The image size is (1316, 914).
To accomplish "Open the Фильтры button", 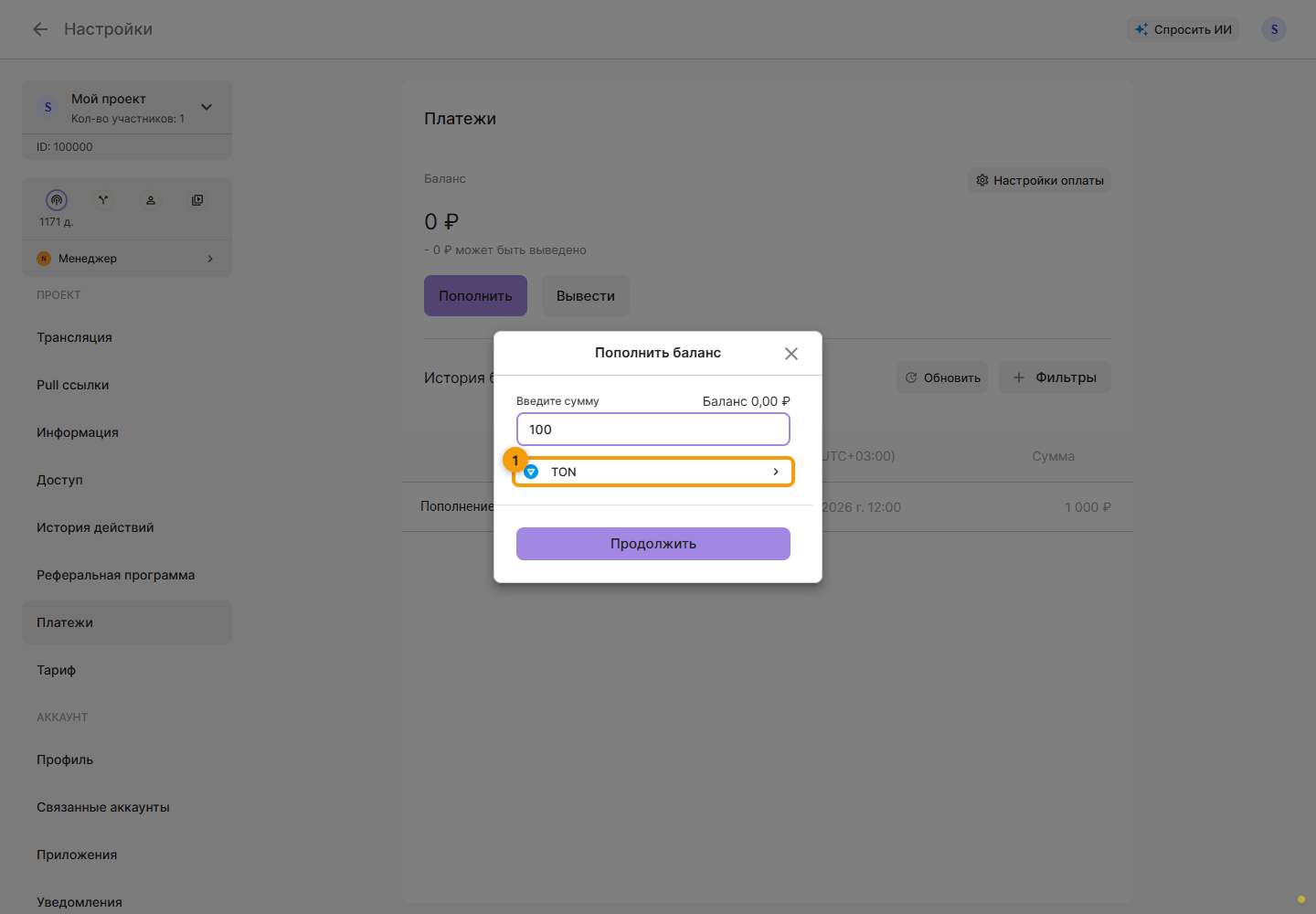I will pos(1055,377).
